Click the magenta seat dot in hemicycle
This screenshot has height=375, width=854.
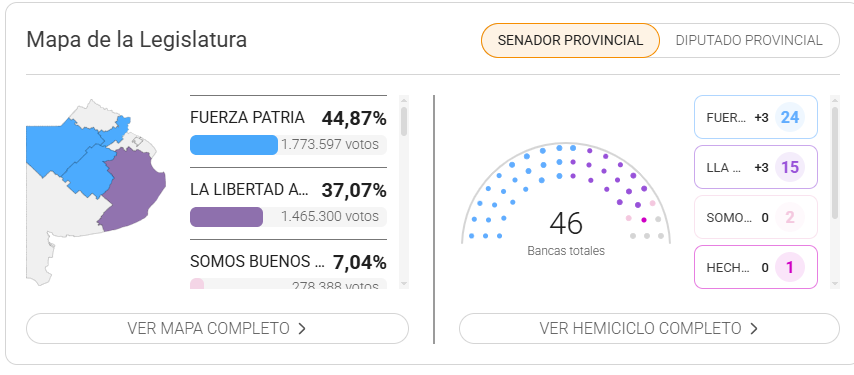point(644,220)
